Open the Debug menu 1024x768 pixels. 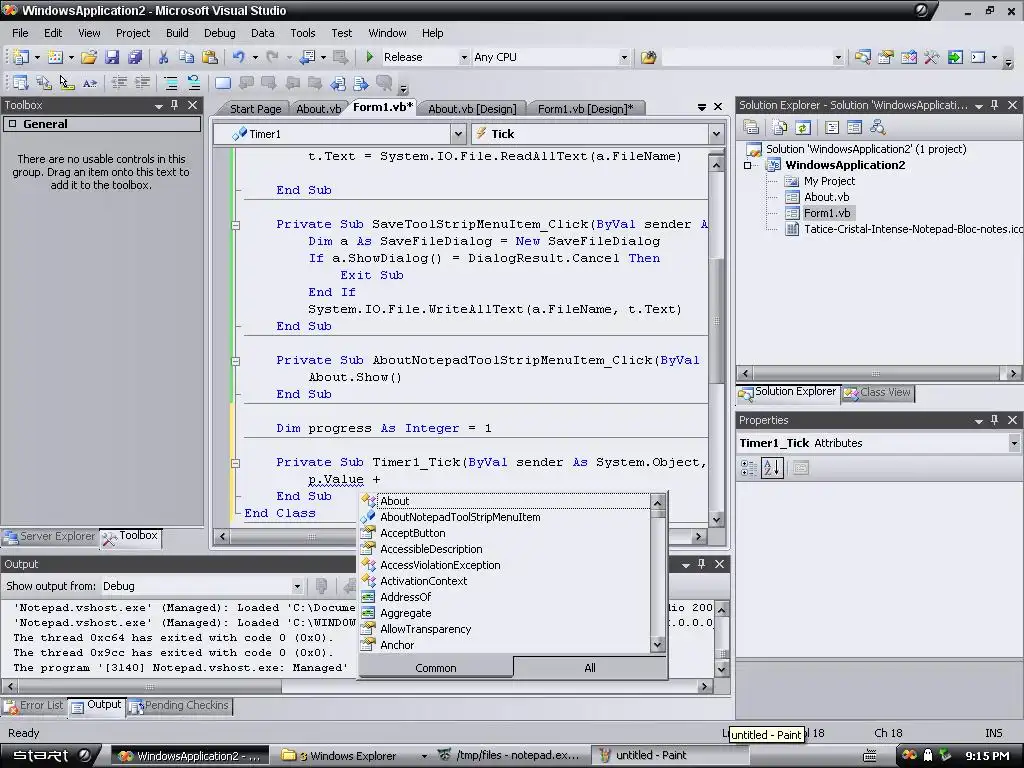(x=219, y=33)
